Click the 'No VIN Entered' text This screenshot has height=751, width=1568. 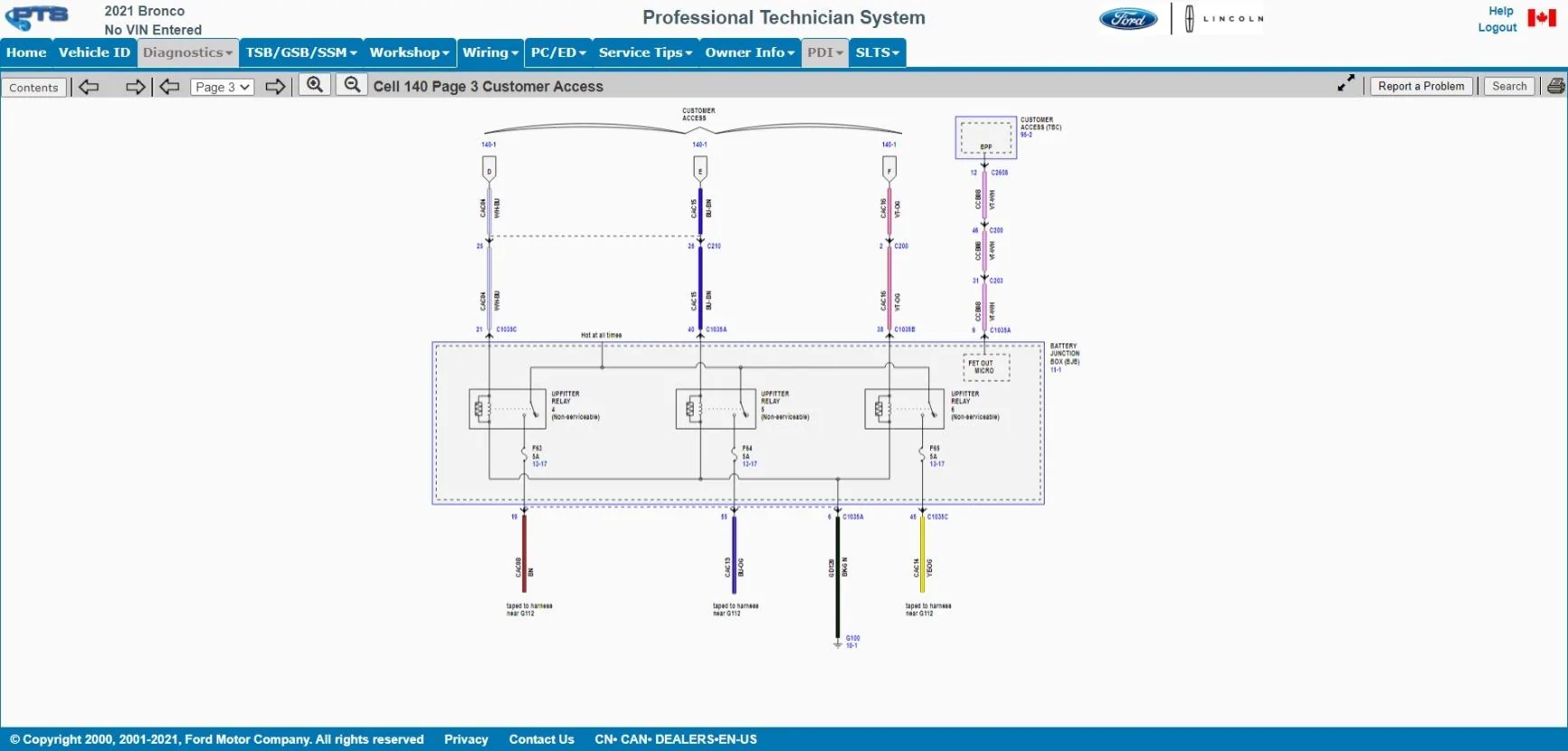[153, 30]
